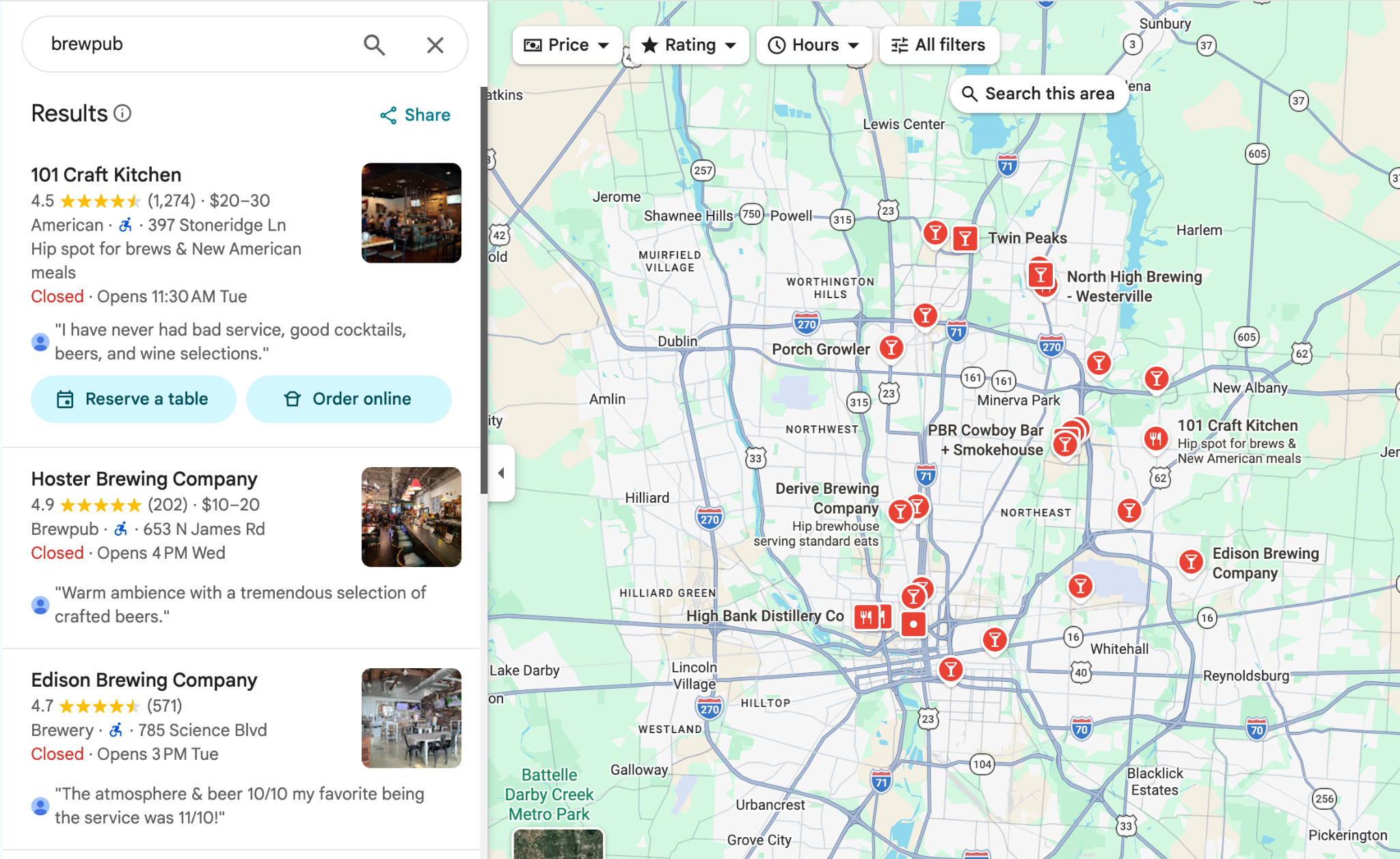Open All filters panel
1400x859 pixels.
[x=939, y=45]
